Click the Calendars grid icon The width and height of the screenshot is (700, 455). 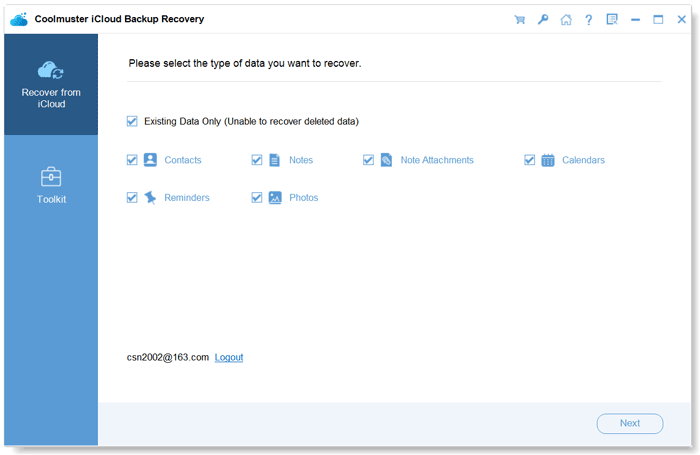(x=548, y=160)
